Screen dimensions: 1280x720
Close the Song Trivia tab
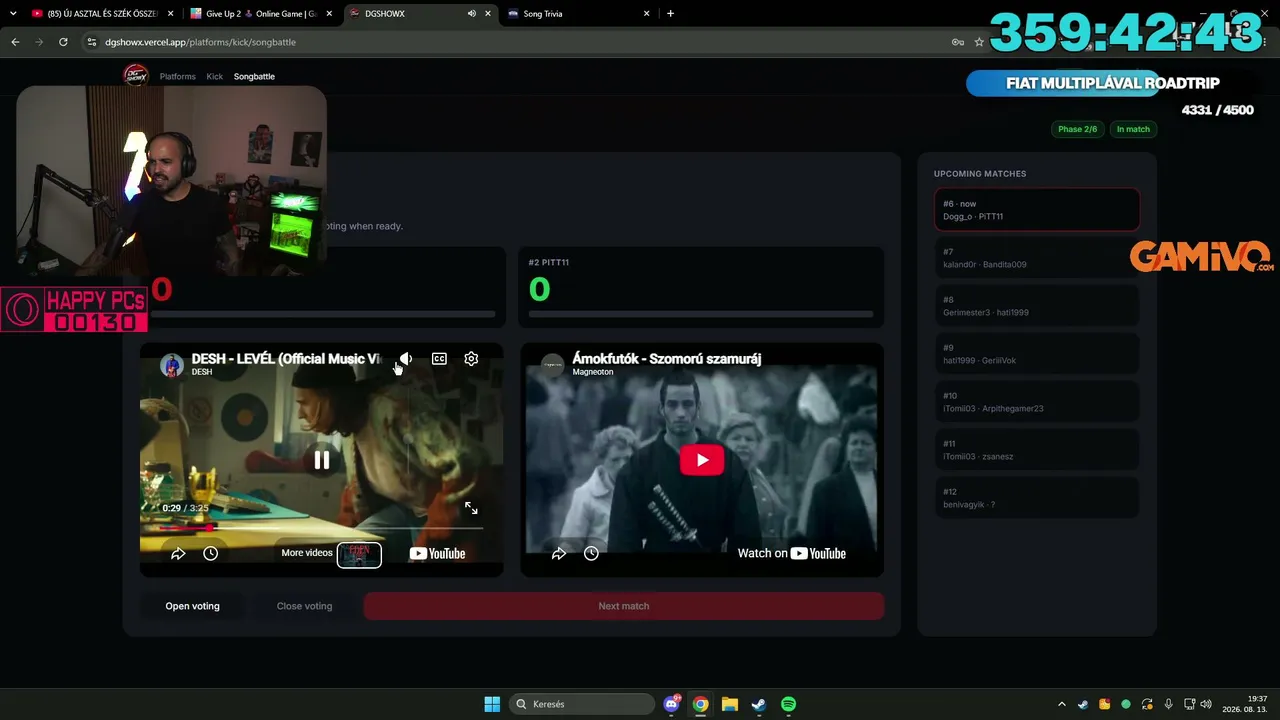coord(647,14)
